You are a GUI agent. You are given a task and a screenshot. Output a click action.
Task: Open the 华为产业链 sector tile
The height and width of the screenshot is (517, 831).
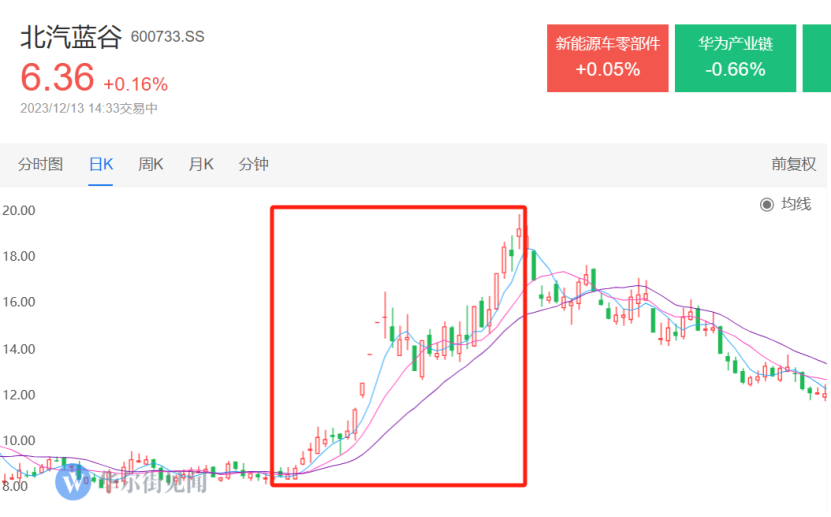(x=735, y=58)
